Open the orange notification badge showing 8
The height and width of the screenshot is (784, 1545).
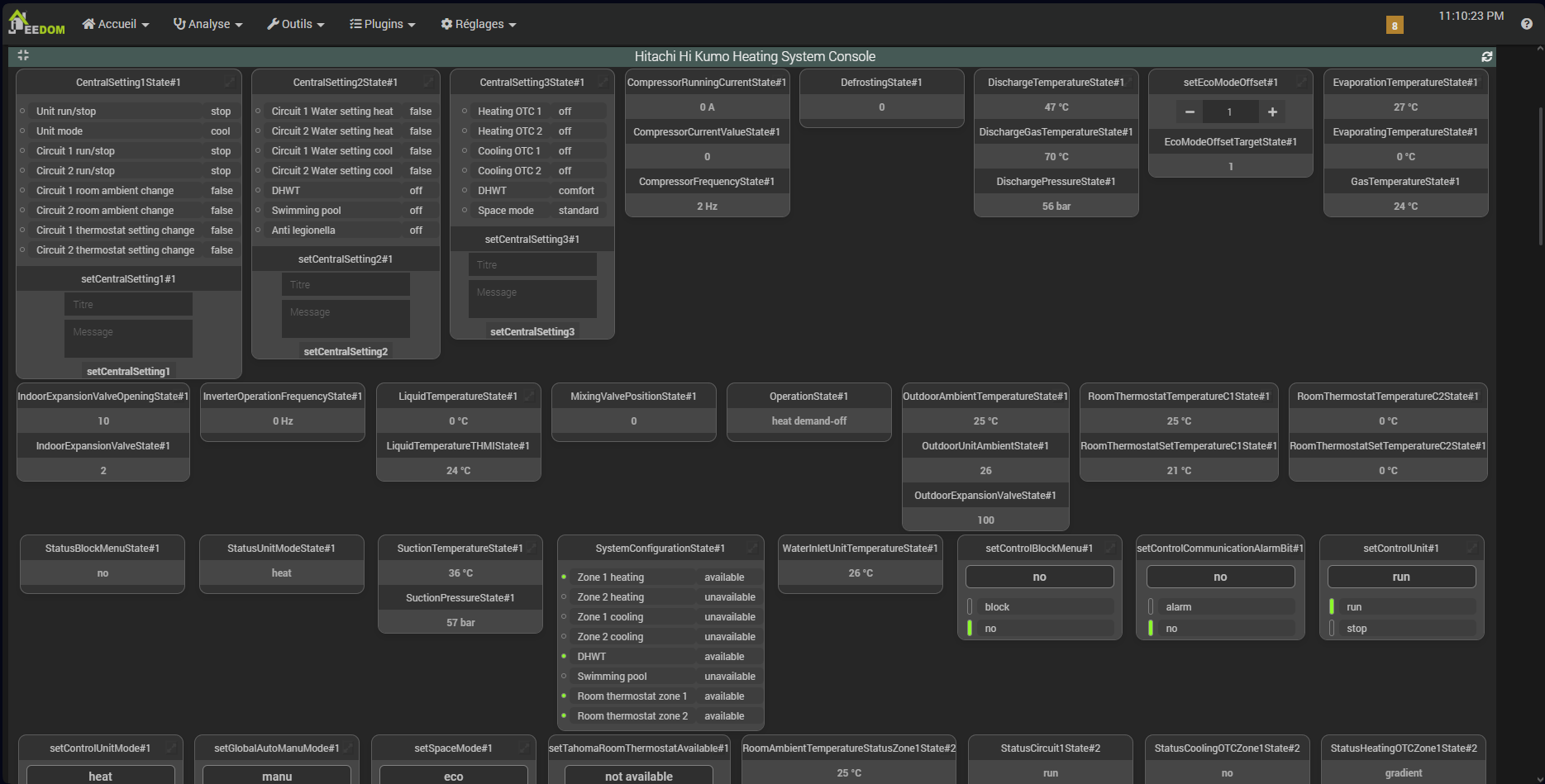1395,26
